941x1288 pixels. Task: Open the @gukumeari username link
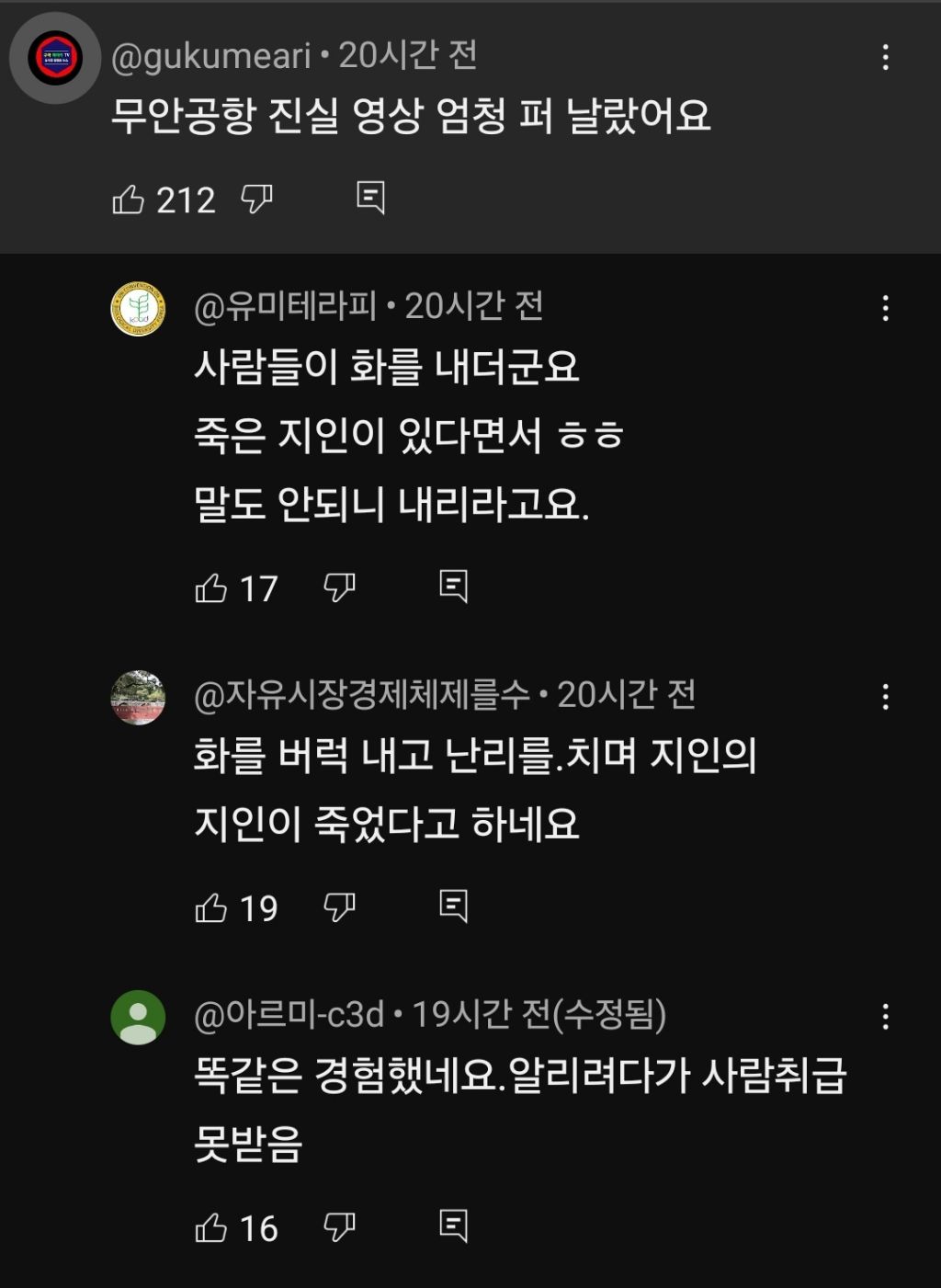211,57
